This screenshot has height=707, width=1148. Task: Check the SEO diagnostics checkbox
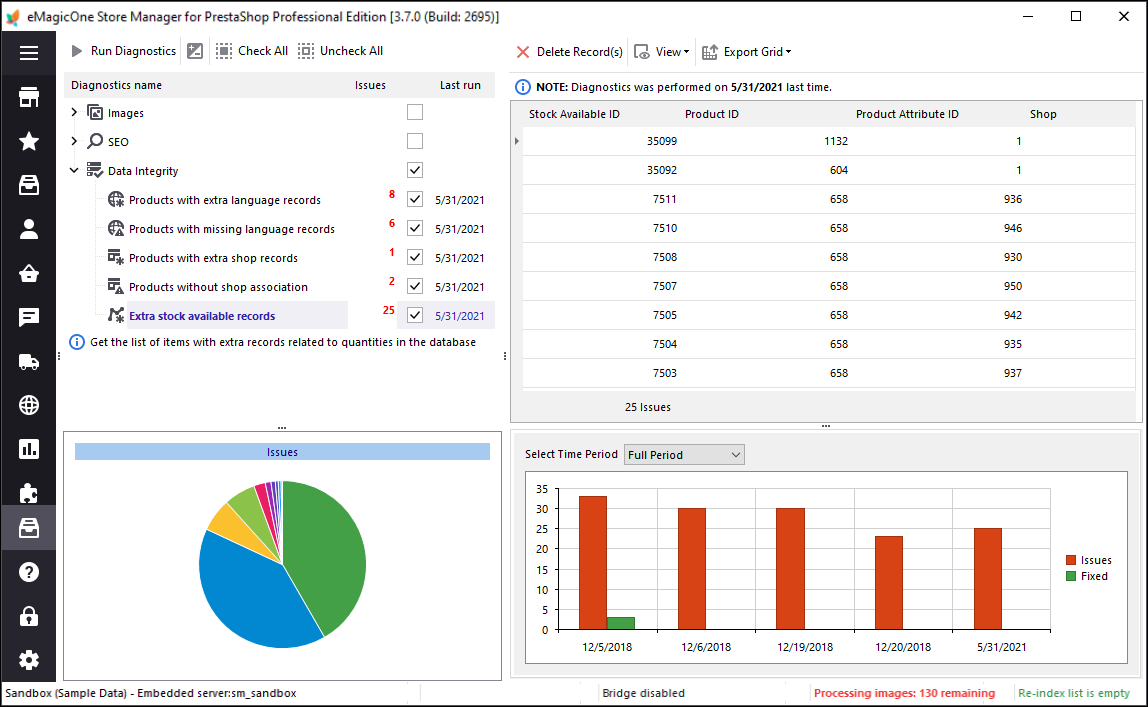(x=415, y=141)
